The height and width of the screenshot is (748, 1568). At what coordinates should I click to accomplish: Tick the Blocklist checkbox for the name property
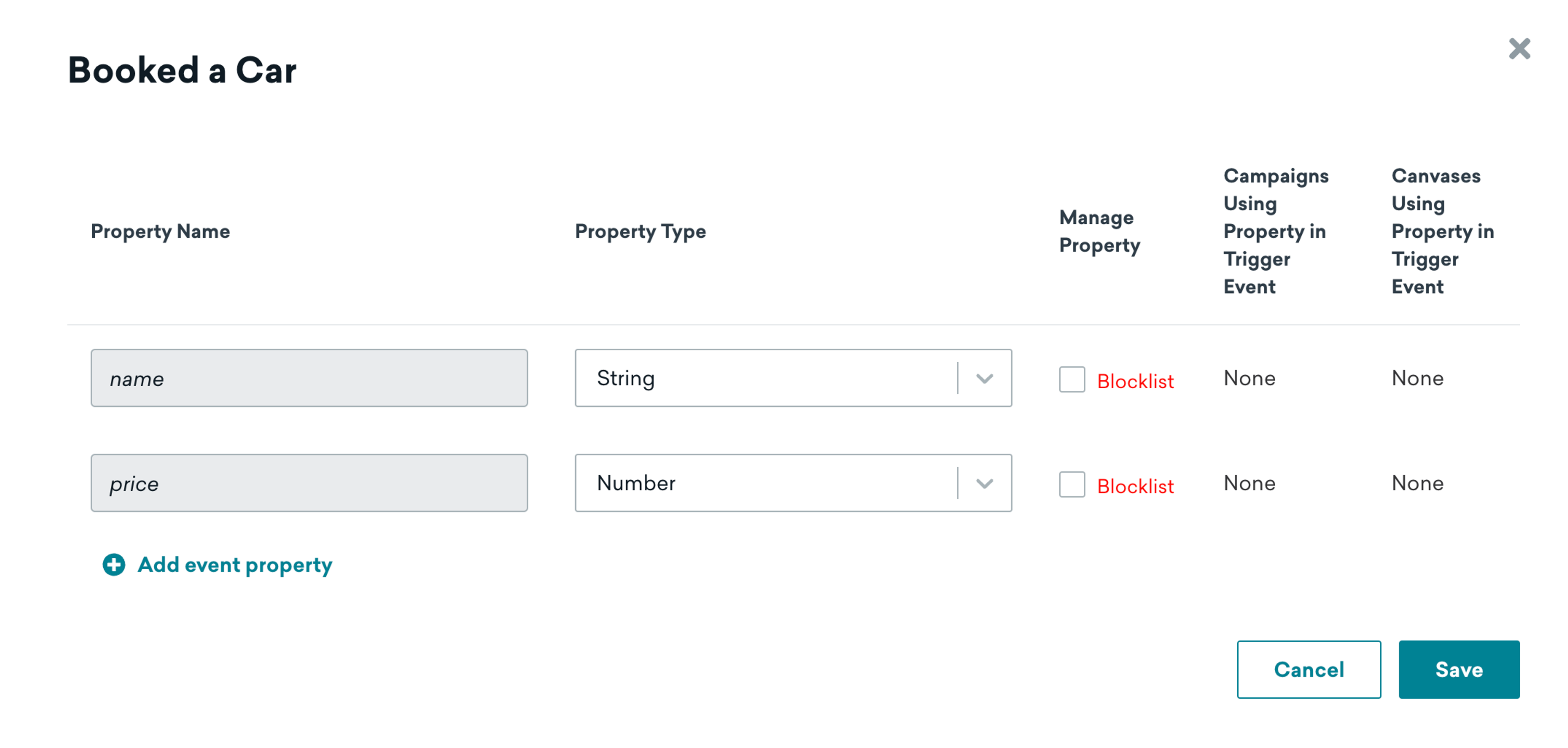point(1071,379)
